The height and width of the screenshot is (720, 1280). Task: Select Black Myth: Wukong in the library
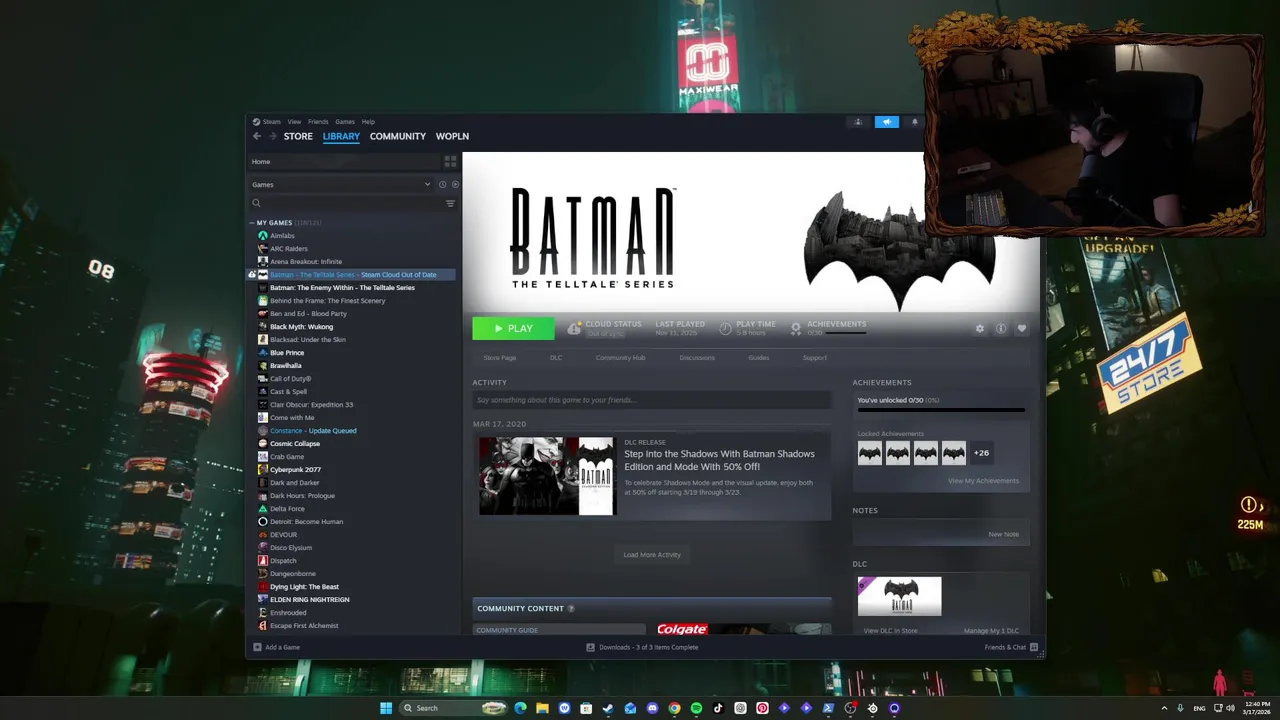(301, 327)
